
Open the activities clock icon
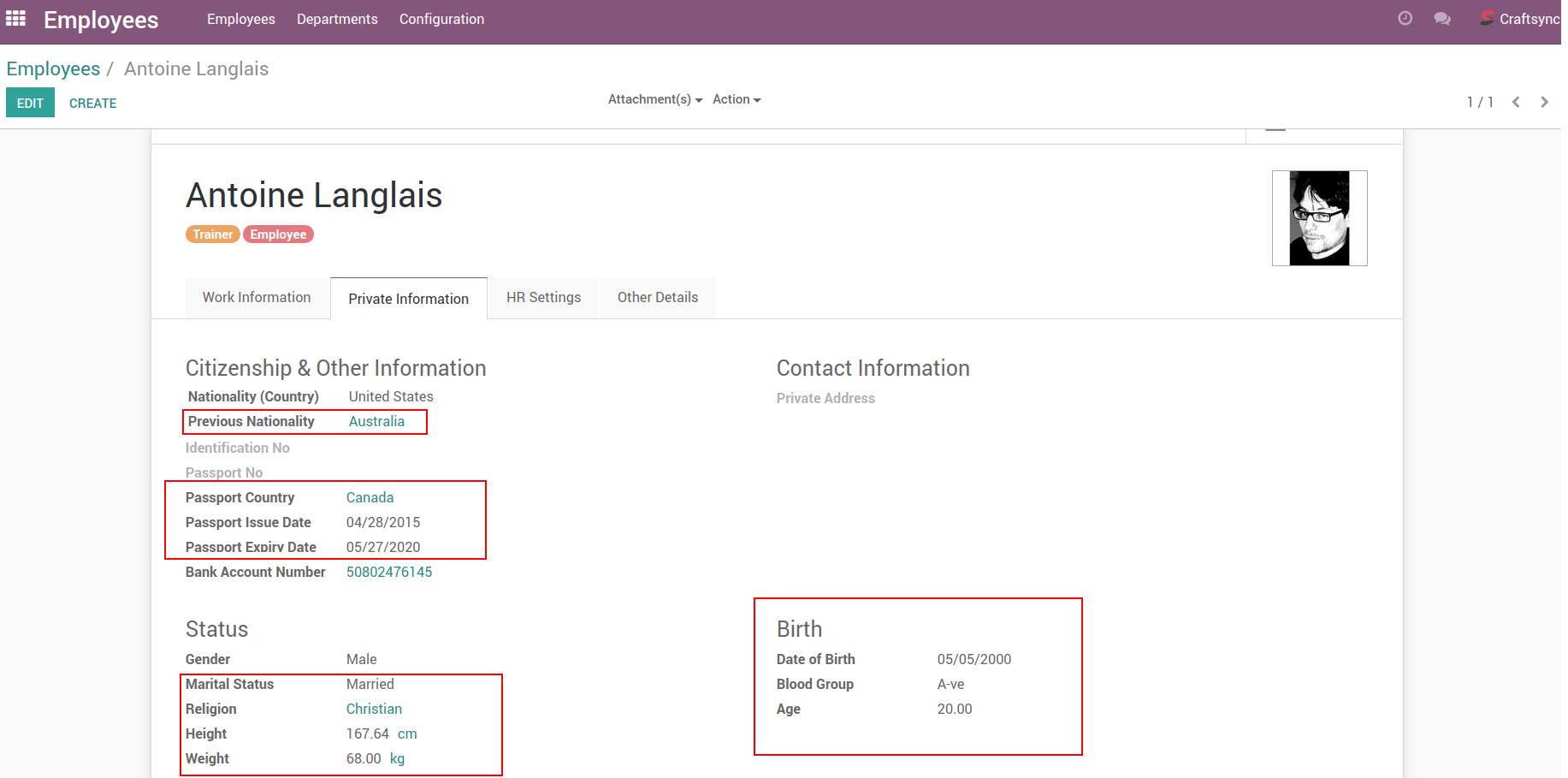[x=1405, y=19]
